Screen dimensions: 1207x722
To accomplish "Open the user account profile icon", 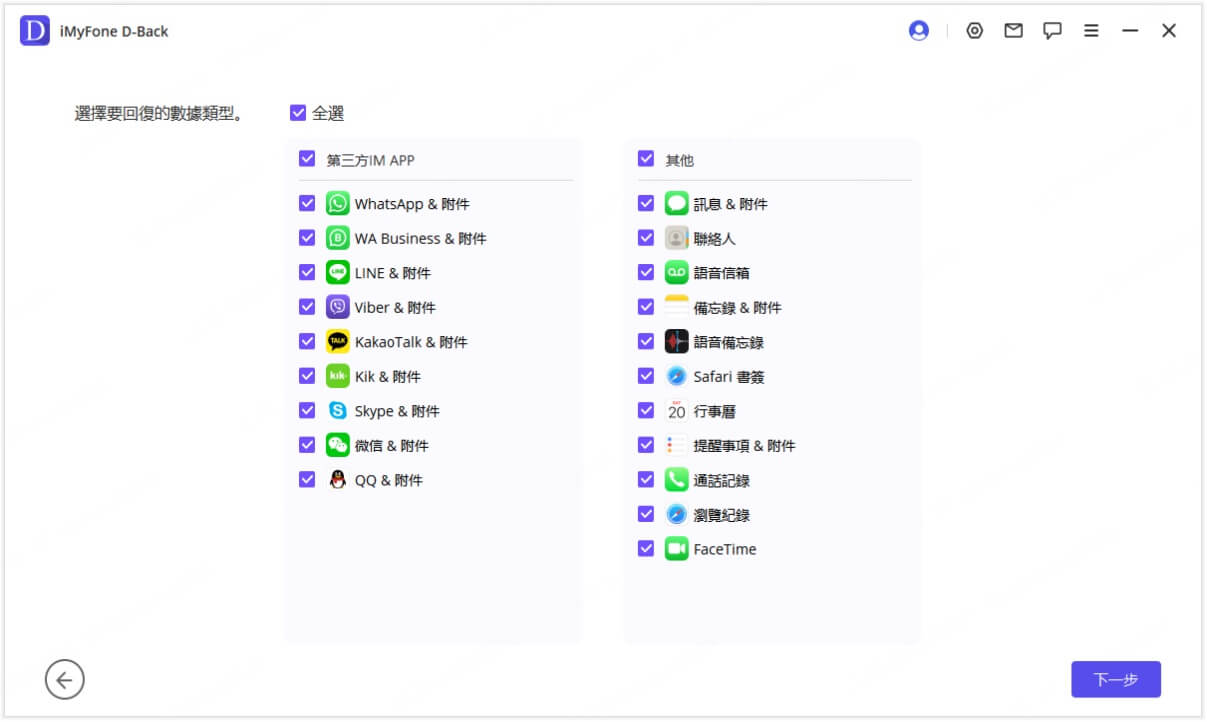I will [x=918, y=31].
